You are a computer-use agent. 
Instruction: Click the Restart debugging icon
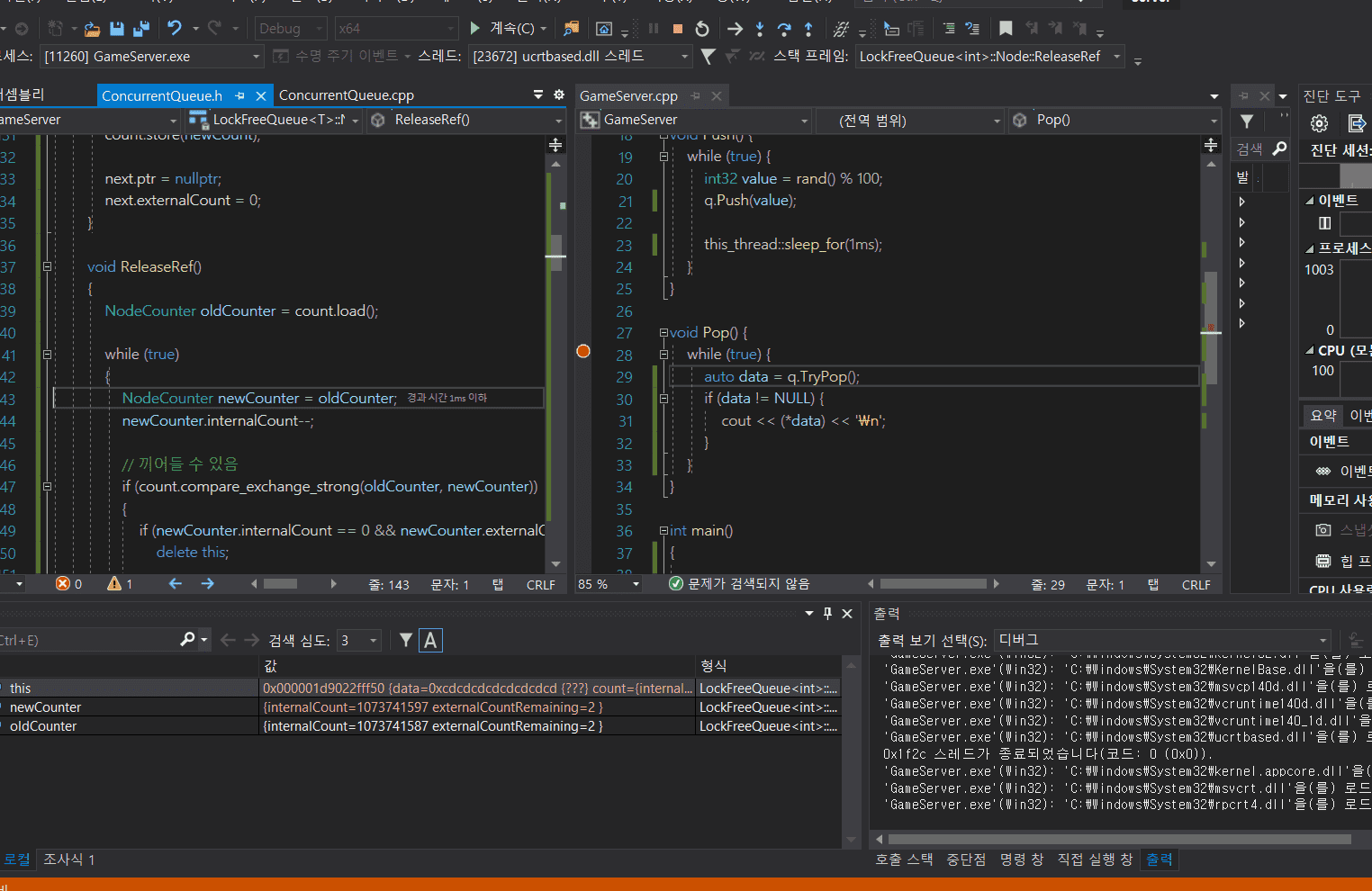tap(702, 29)
